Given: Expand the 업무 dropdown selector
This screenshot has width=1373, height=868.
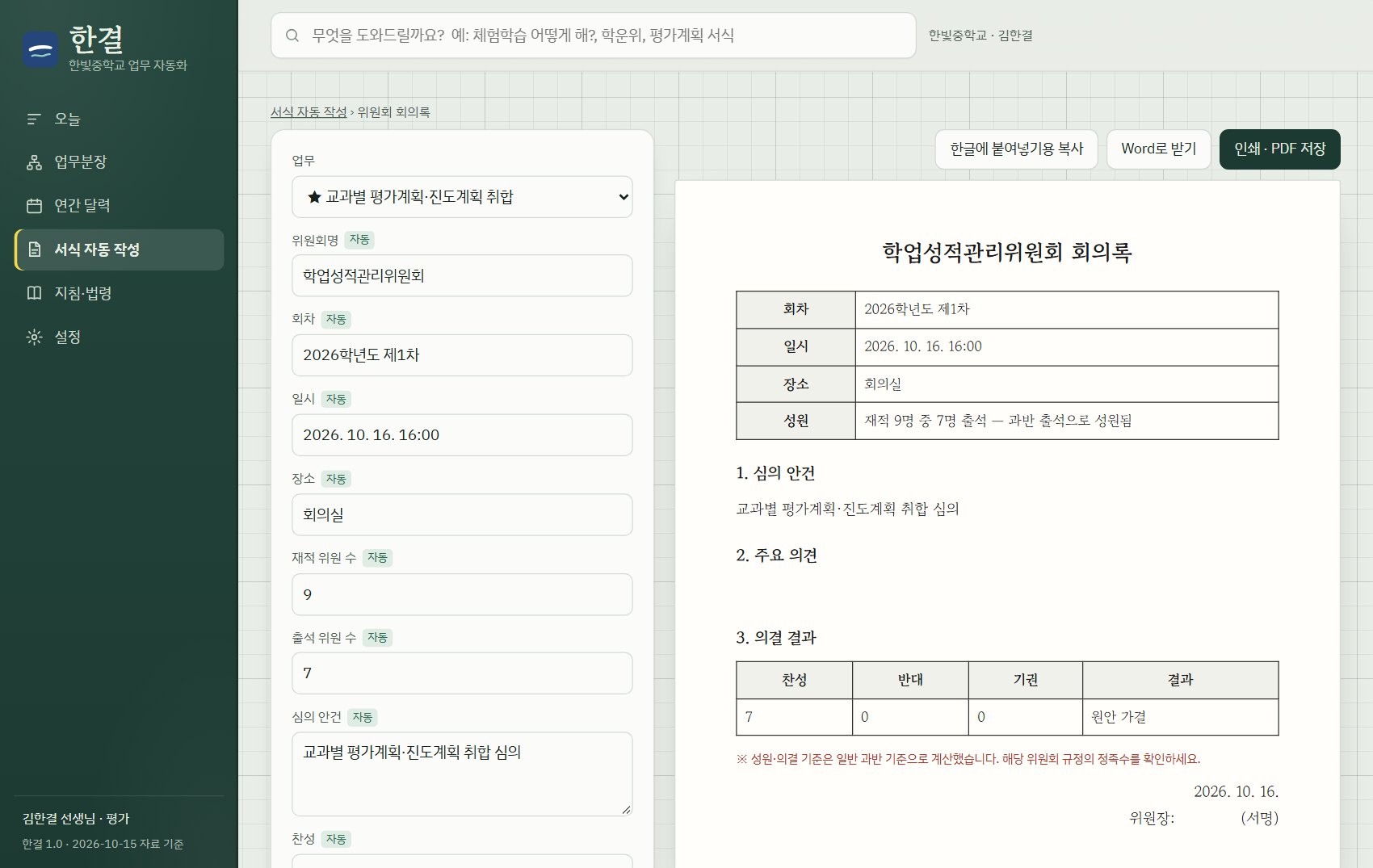Looking at the screenshot, I should coord(462,197).
